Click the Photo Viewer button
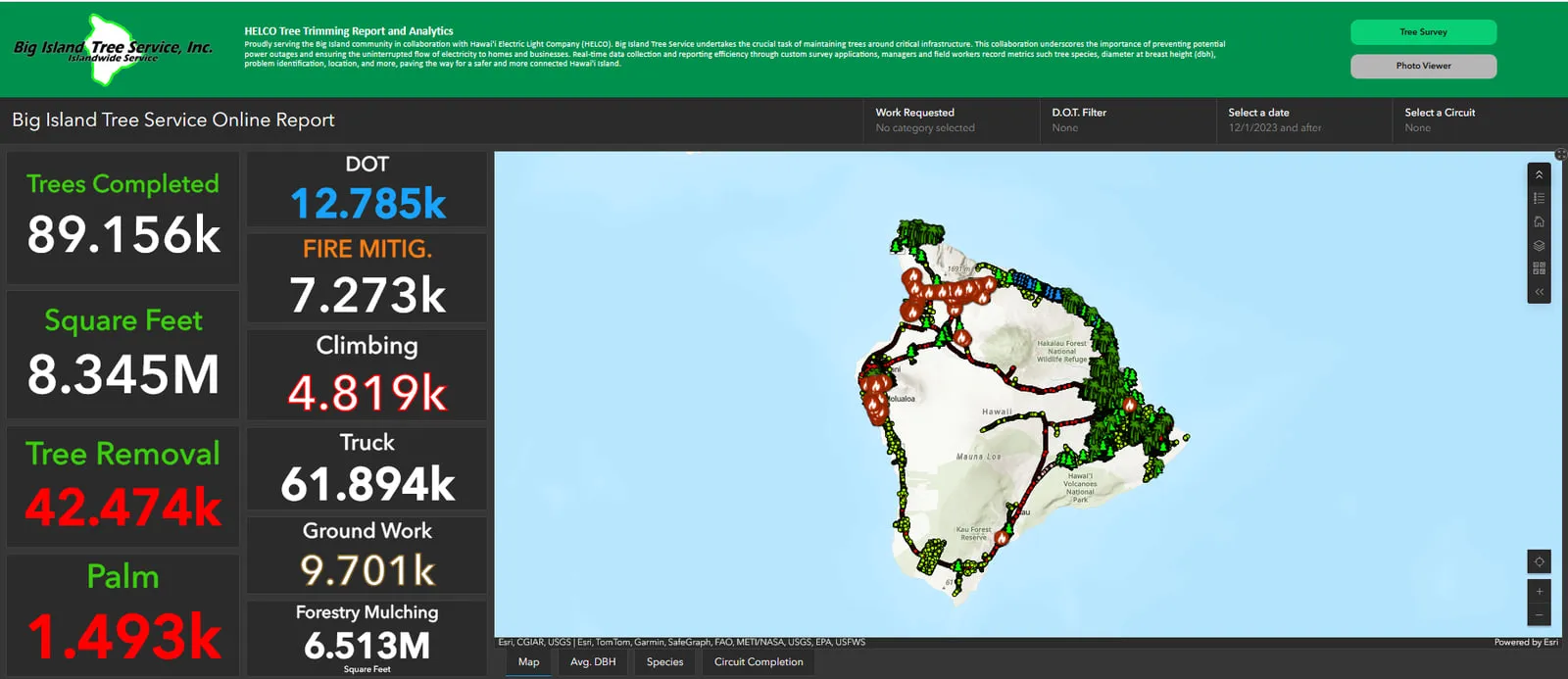This screenshot has height=679, width=1568. tap(1423, 66)
